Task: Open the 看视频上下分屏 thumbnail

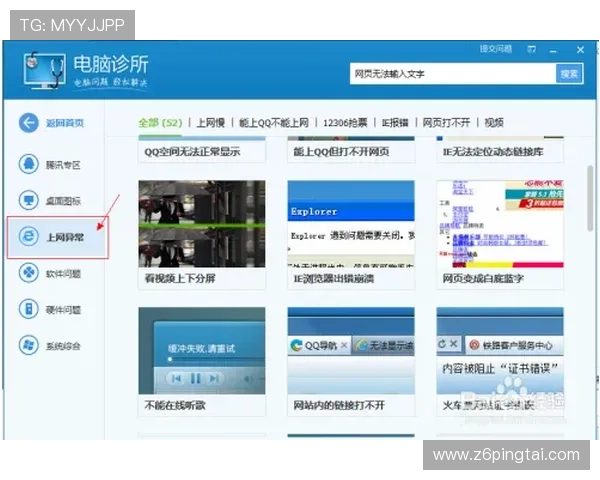Action: pyautogui.click(x=202, y=224)
